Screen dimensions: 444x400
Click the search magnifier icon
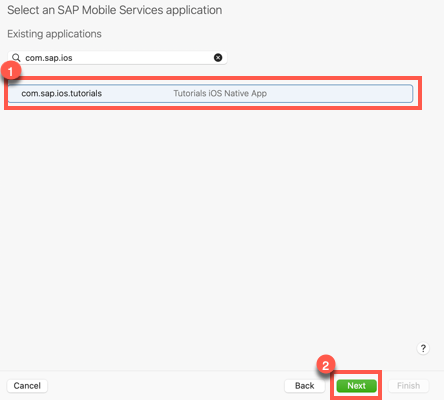point(16,58)
